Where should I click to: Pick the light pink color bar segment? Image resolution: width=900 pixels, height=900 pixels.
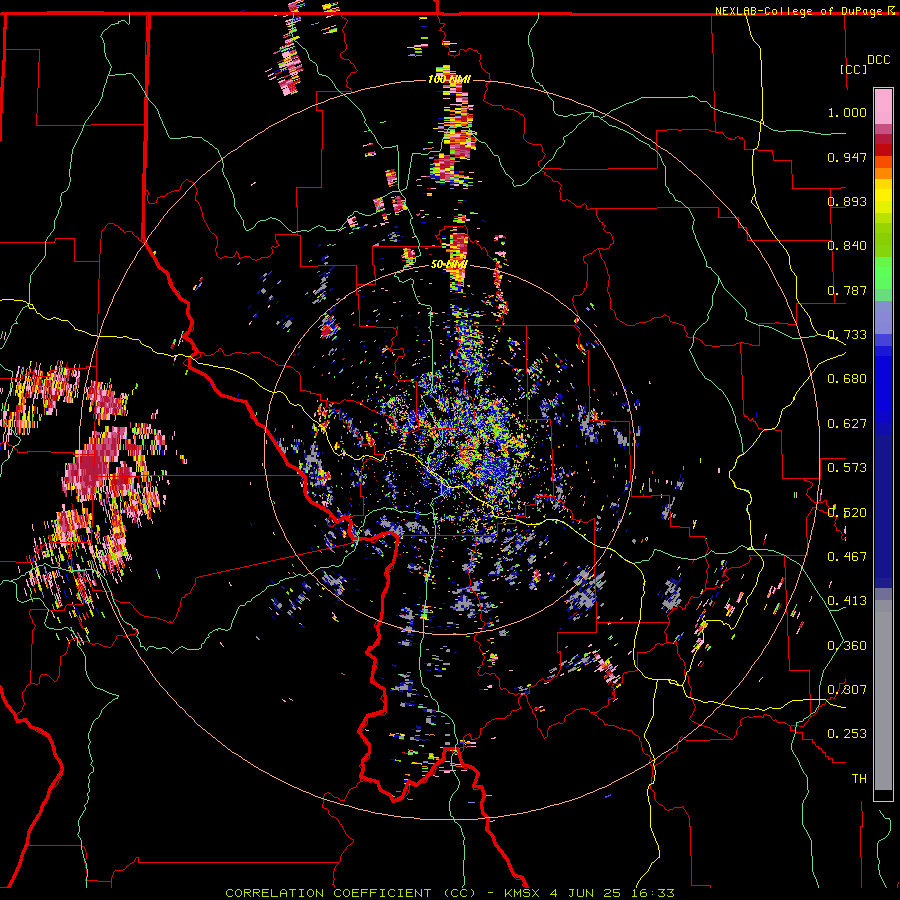[883, 107]
